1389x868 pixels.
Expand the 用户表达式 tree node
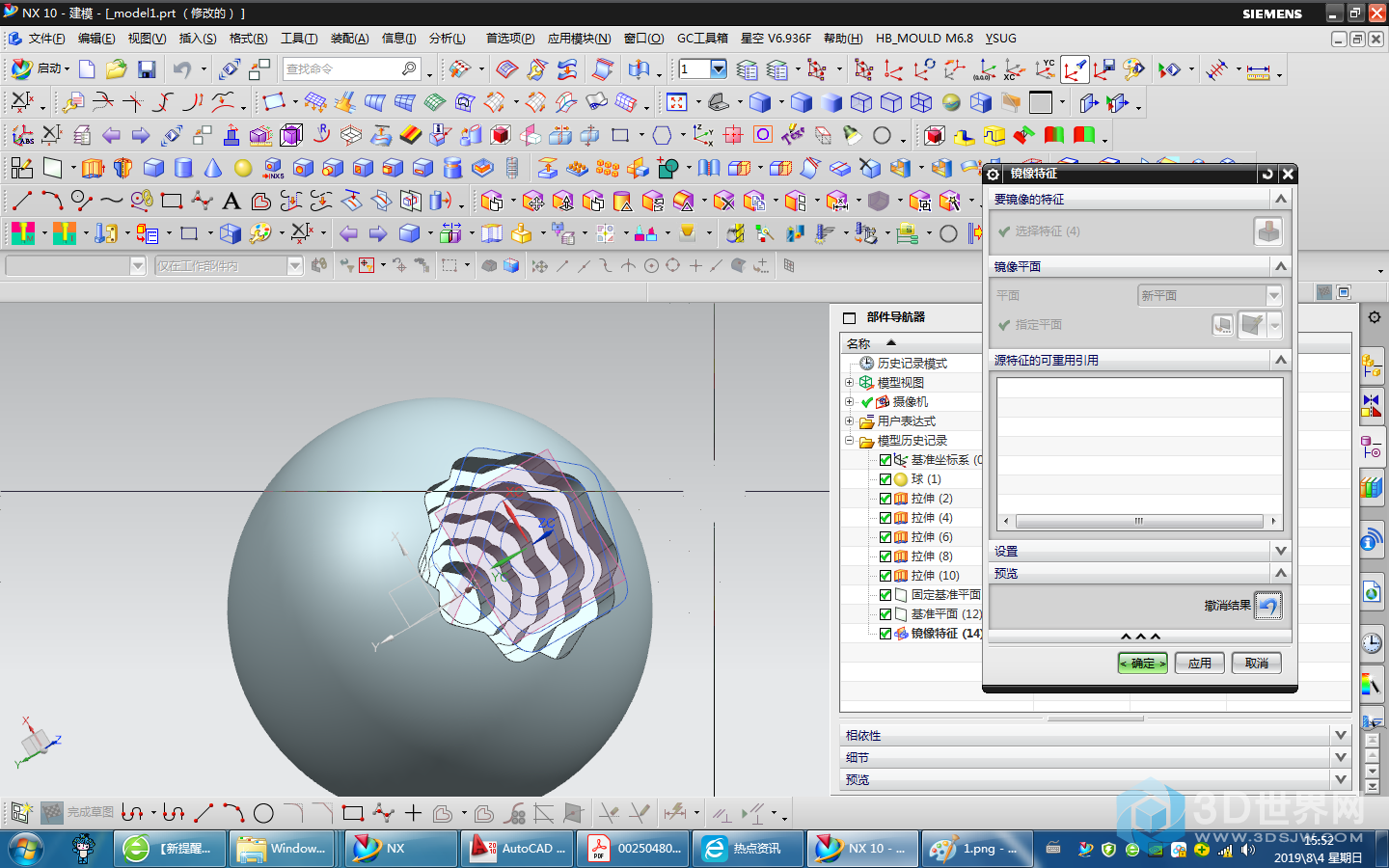pos(850,421)
